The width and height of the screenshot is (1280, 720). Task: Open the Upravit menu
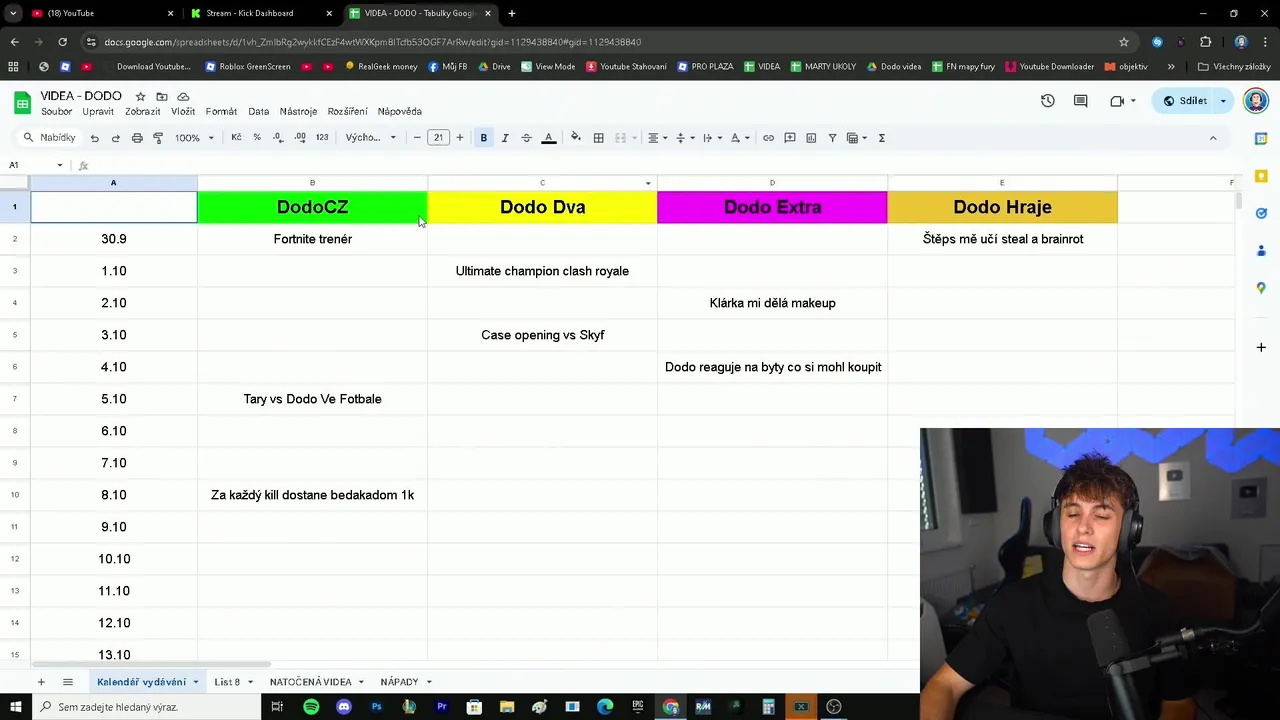coord(98,112)
